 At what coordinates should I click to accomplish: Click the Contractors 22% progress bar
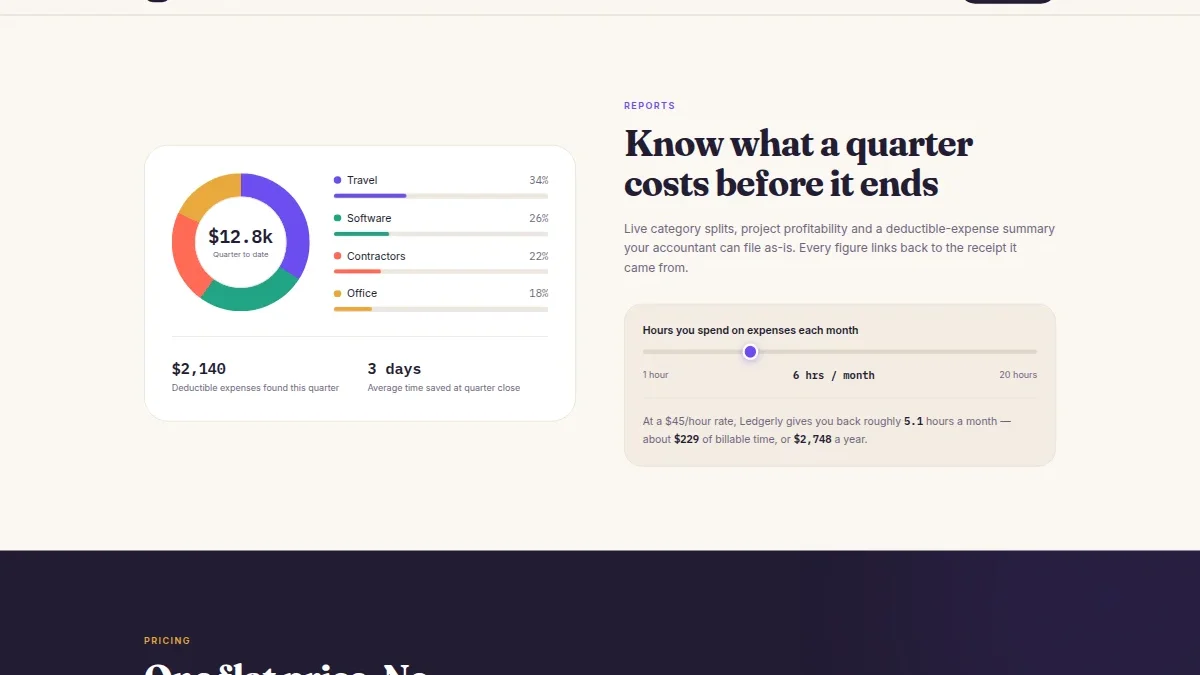pyautogui.click(x=441, y=271)
